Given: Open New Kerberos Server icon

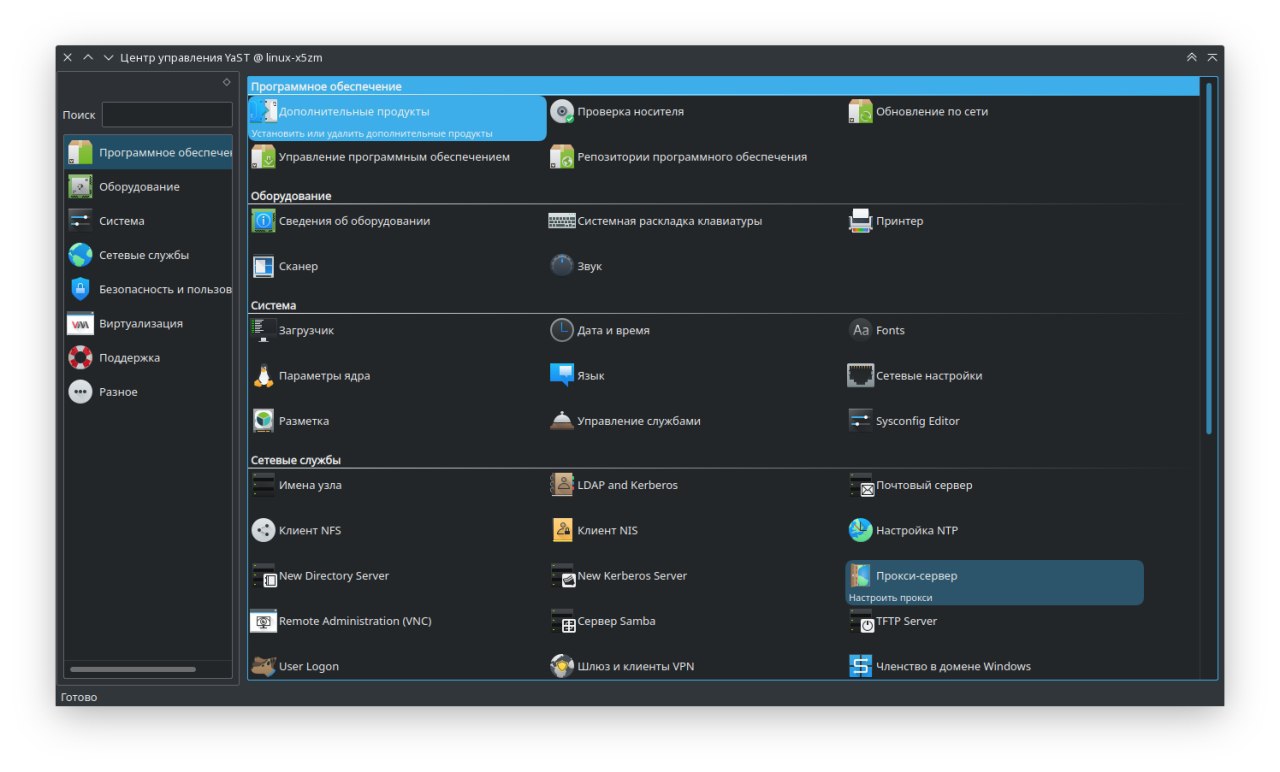Looking at the screenshot, I should [x=562, y=576].
